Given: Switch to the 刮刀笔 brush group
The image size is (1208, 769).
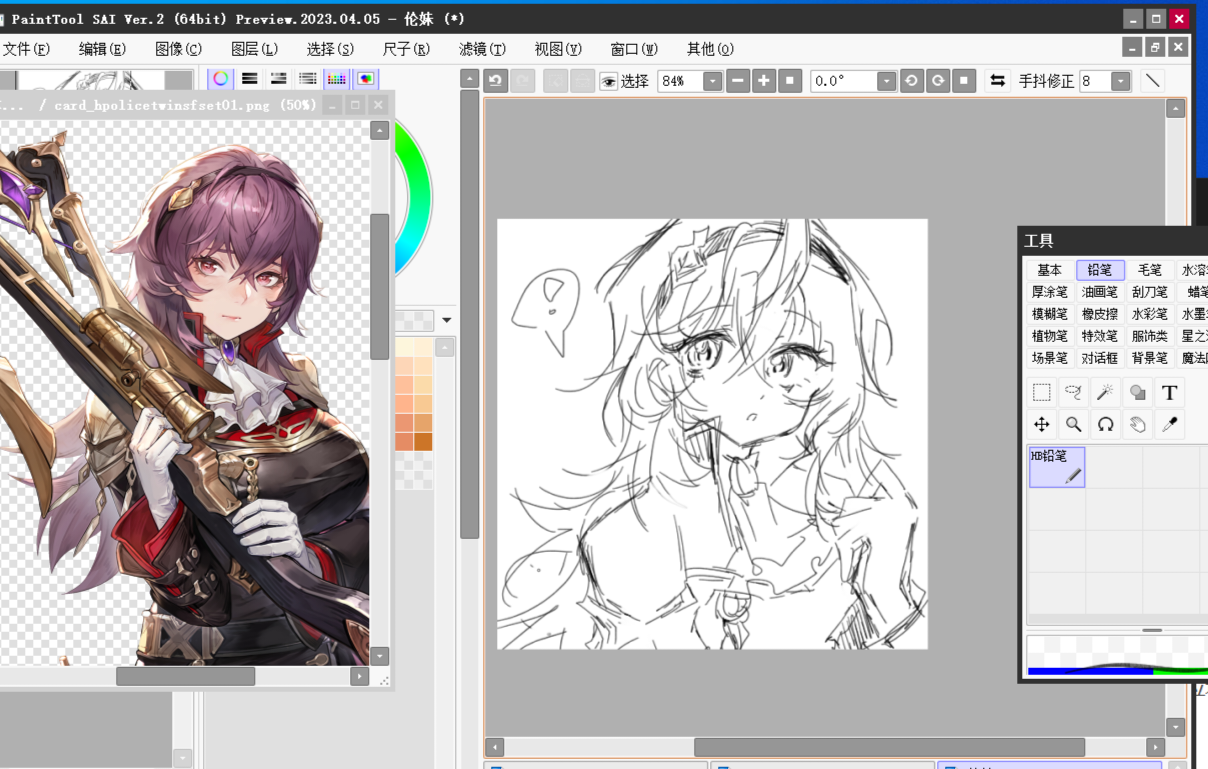Looking at the screenshot, I should [1150, 292].
